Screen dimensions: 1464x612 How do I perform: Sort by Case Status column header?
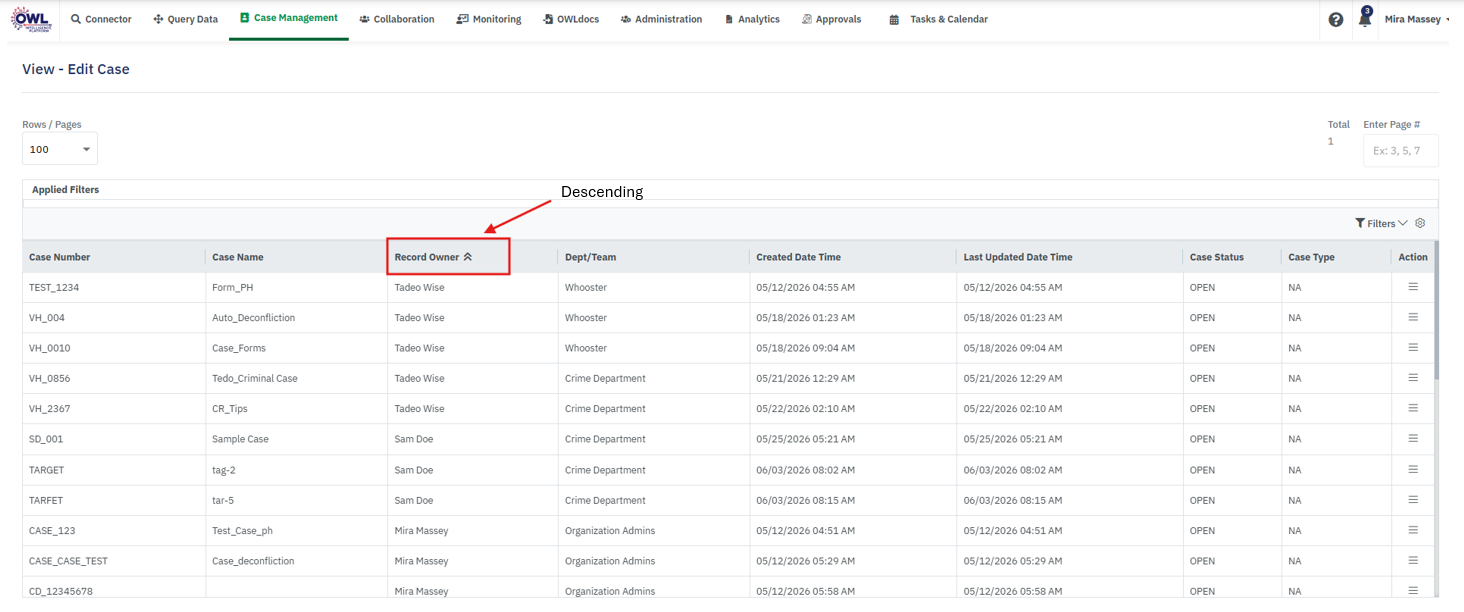tap(1217, 257)
